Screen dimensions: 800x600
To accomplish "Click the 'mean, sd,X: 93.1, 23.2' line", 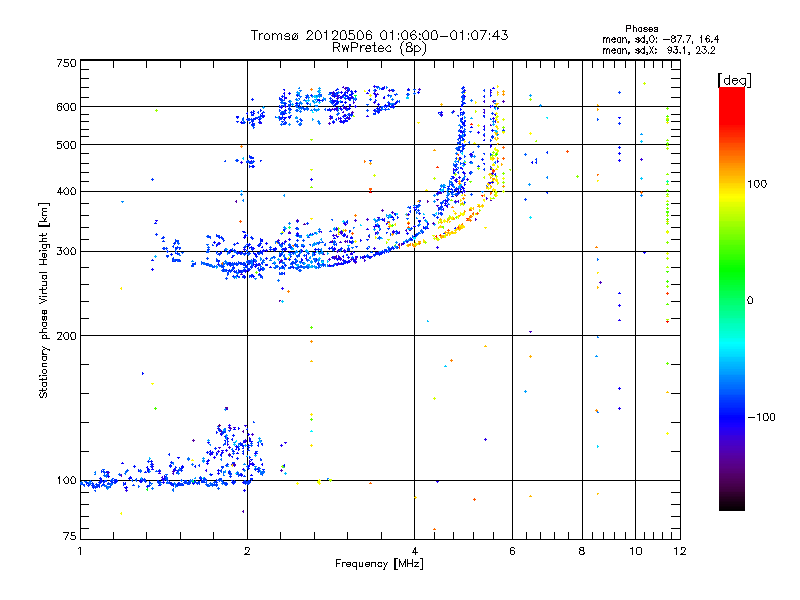I will [659, 50].
